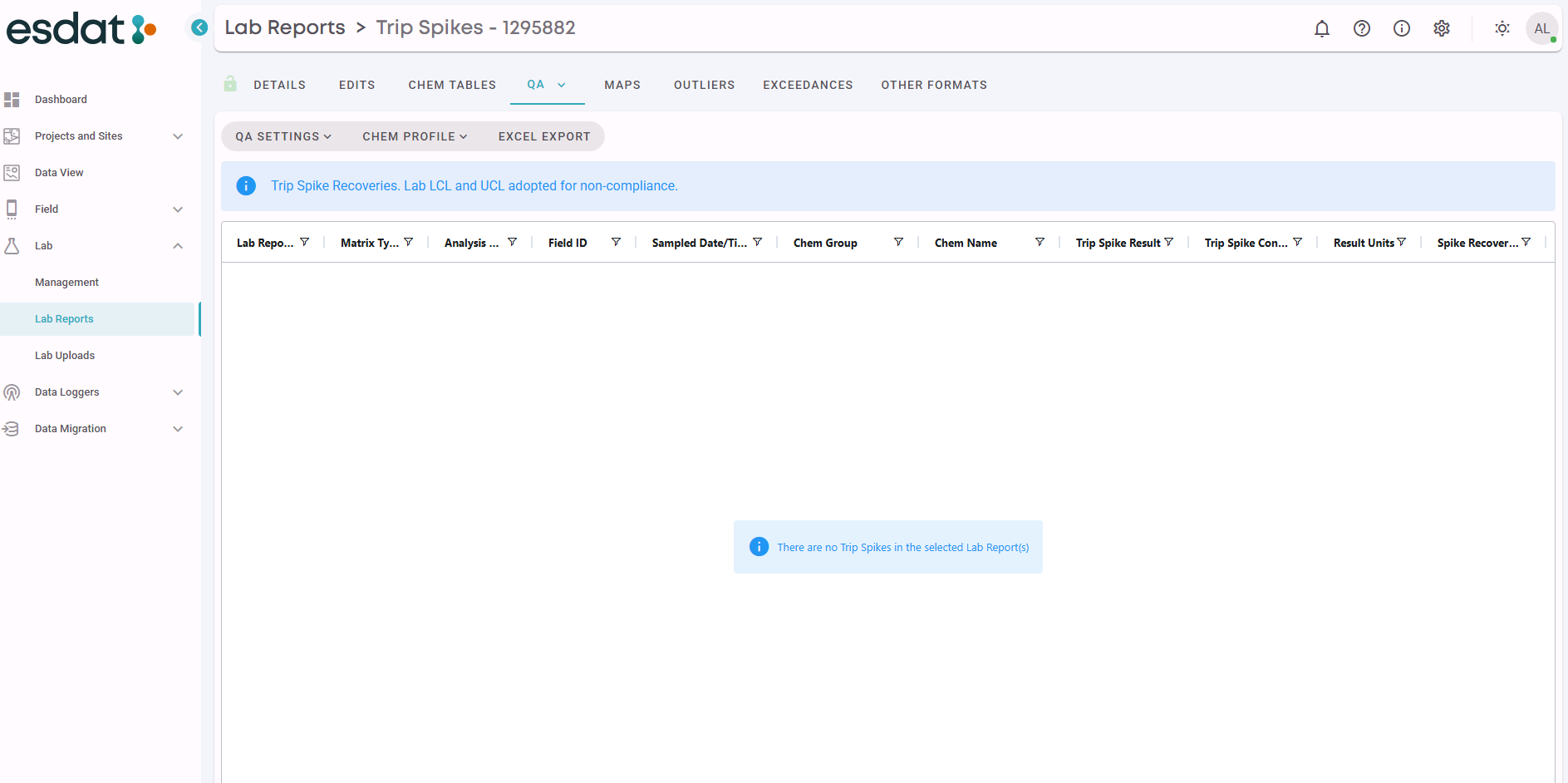Collapse the Lab sidebar section
1568x783 pixels.
(x=177, y=246)
